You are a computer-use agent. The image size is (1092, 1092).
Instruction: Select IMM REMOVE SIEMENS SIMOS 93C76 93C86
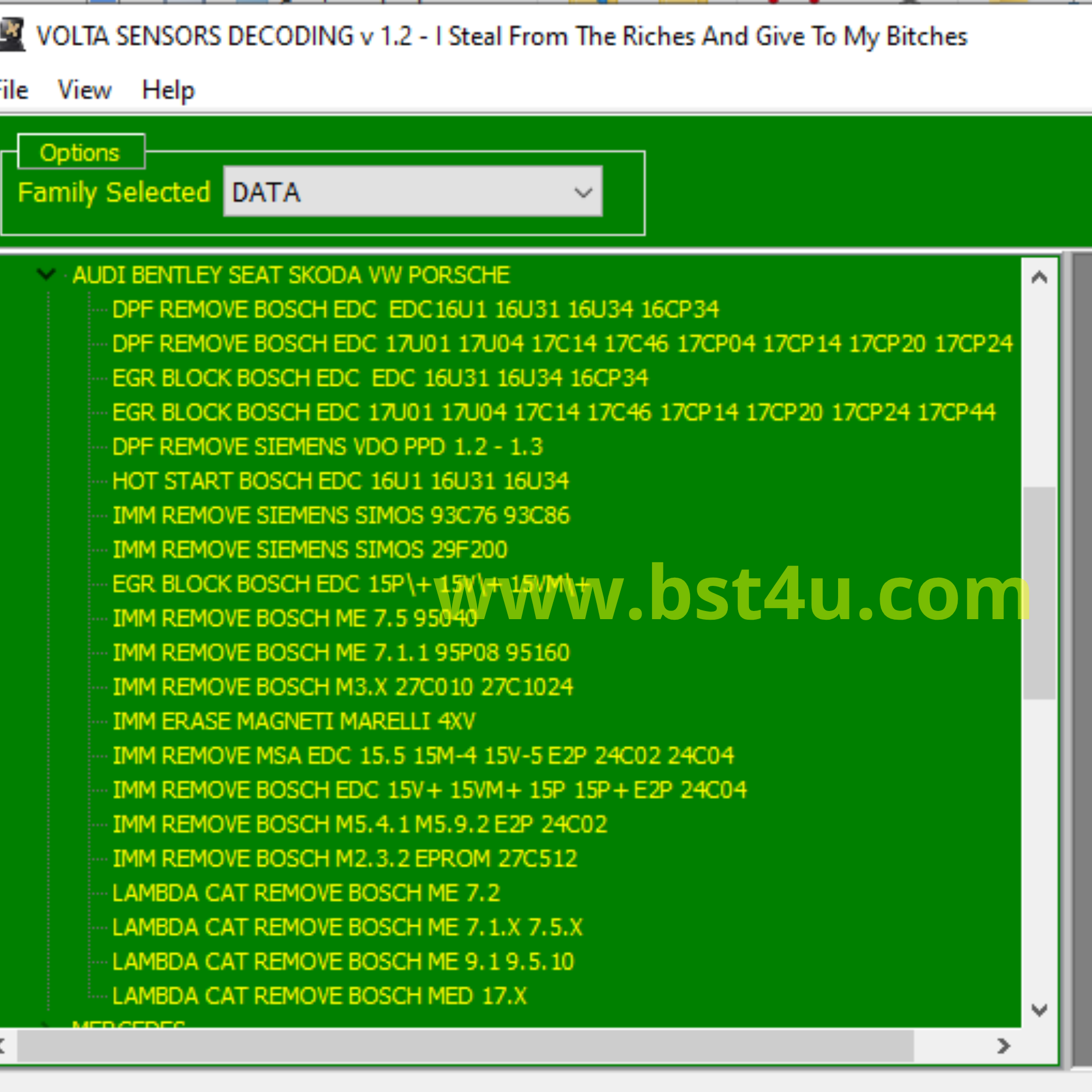click(341, 515)
